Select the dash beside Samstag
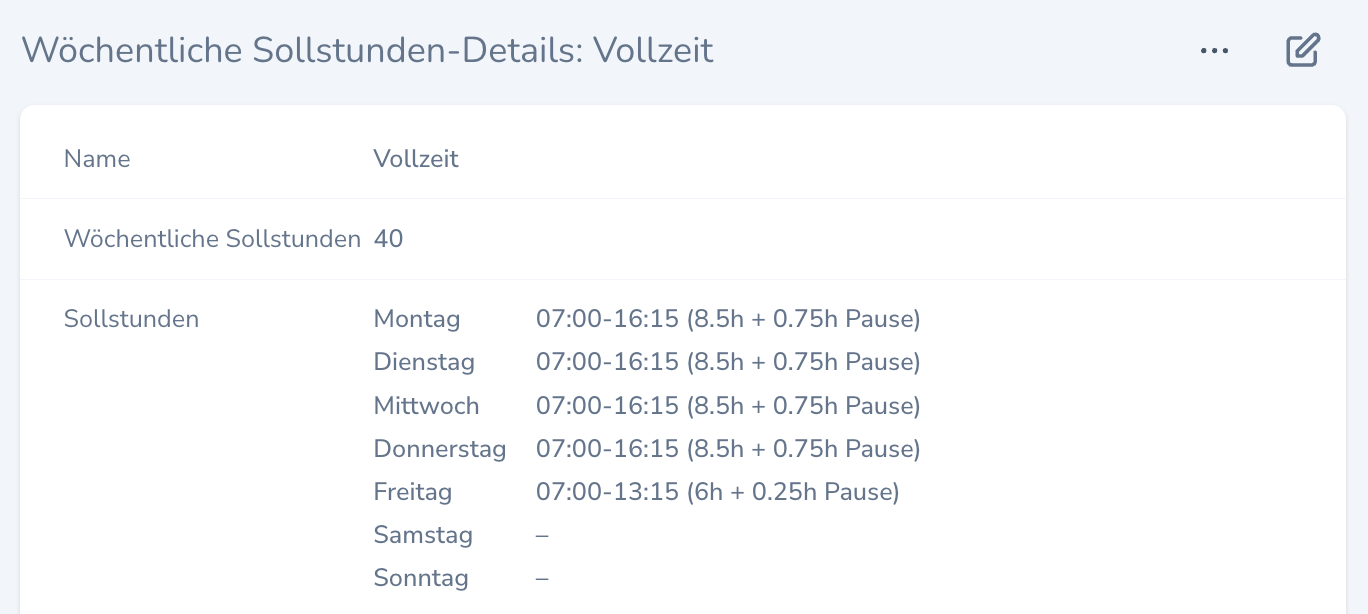 coord(541,535)
